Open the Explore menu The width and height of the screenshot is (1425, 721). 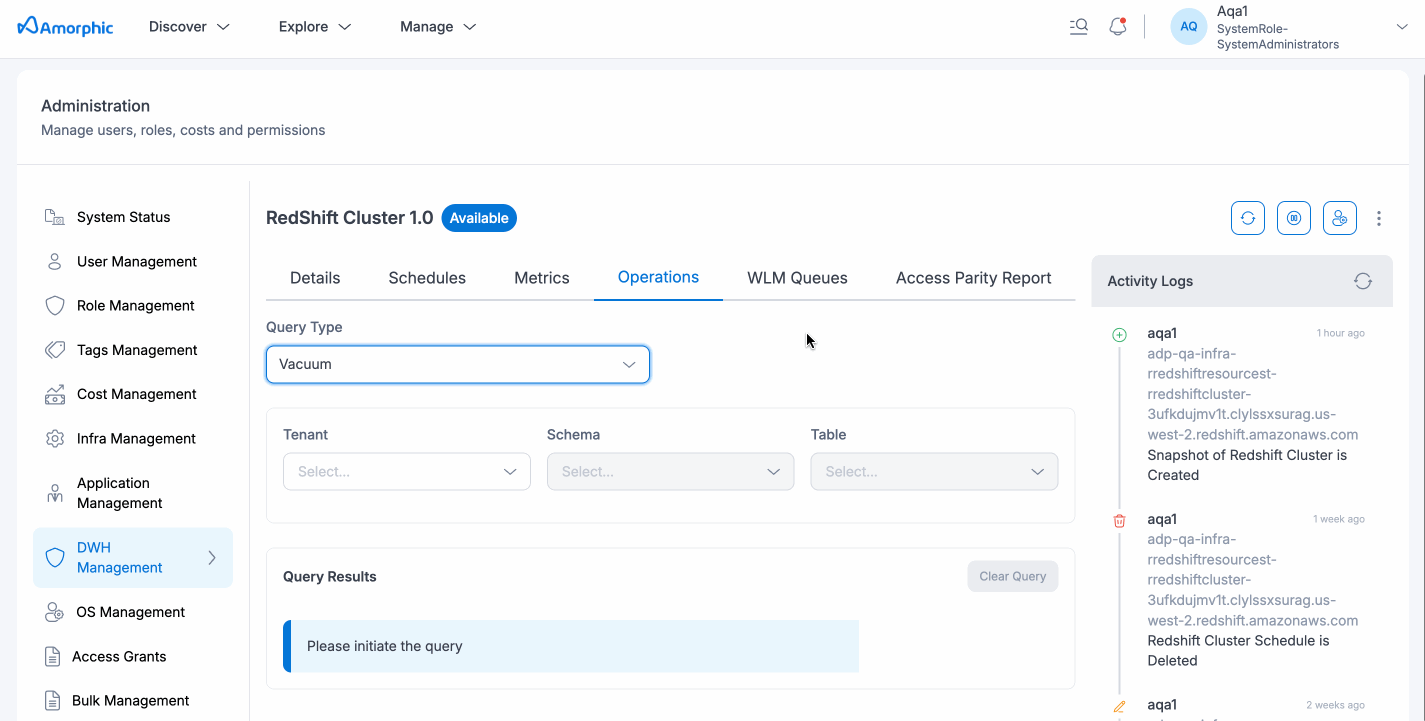pos(315,27)
